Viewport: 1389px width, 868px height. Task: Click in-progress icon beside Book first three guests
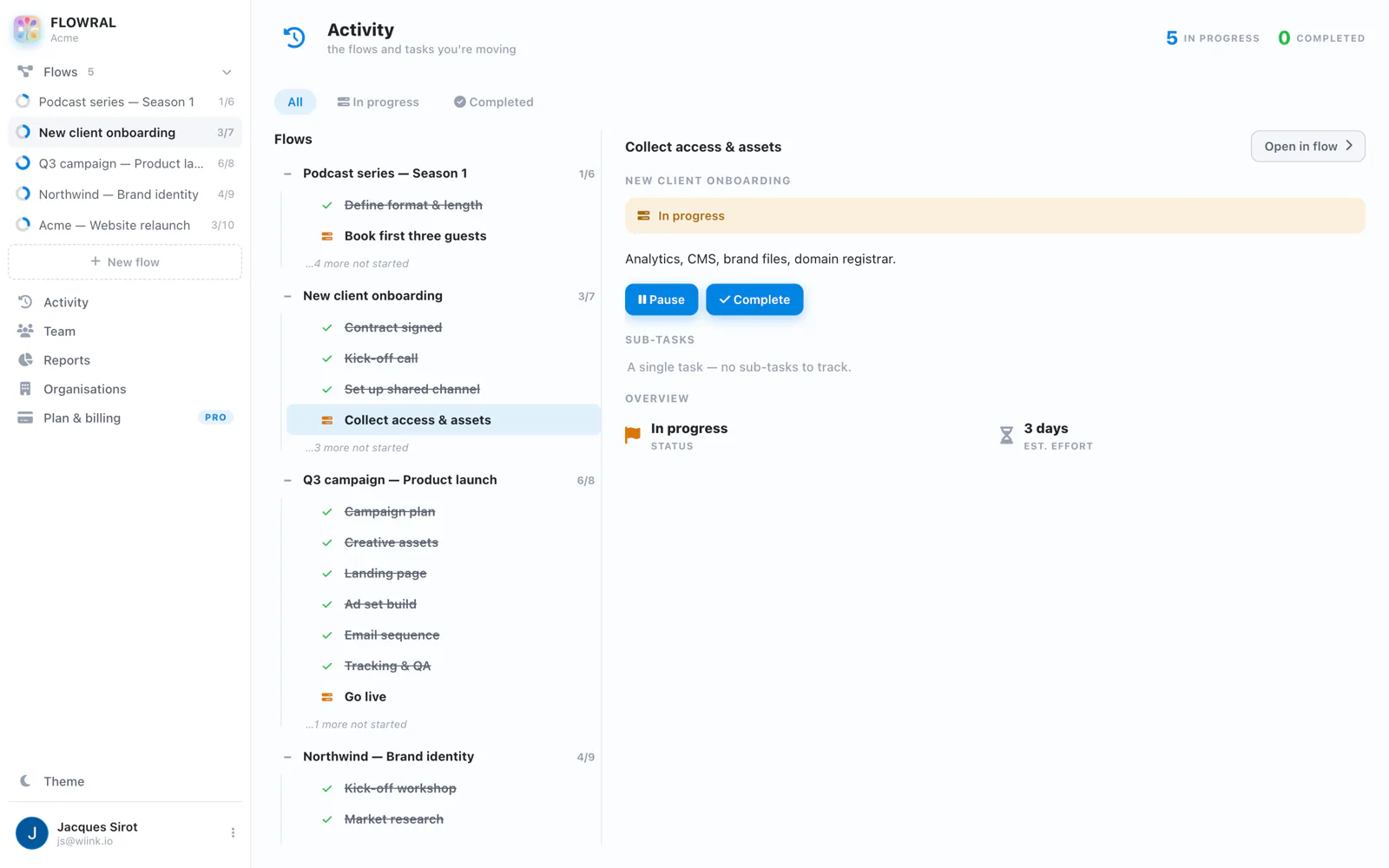(327, 236)
